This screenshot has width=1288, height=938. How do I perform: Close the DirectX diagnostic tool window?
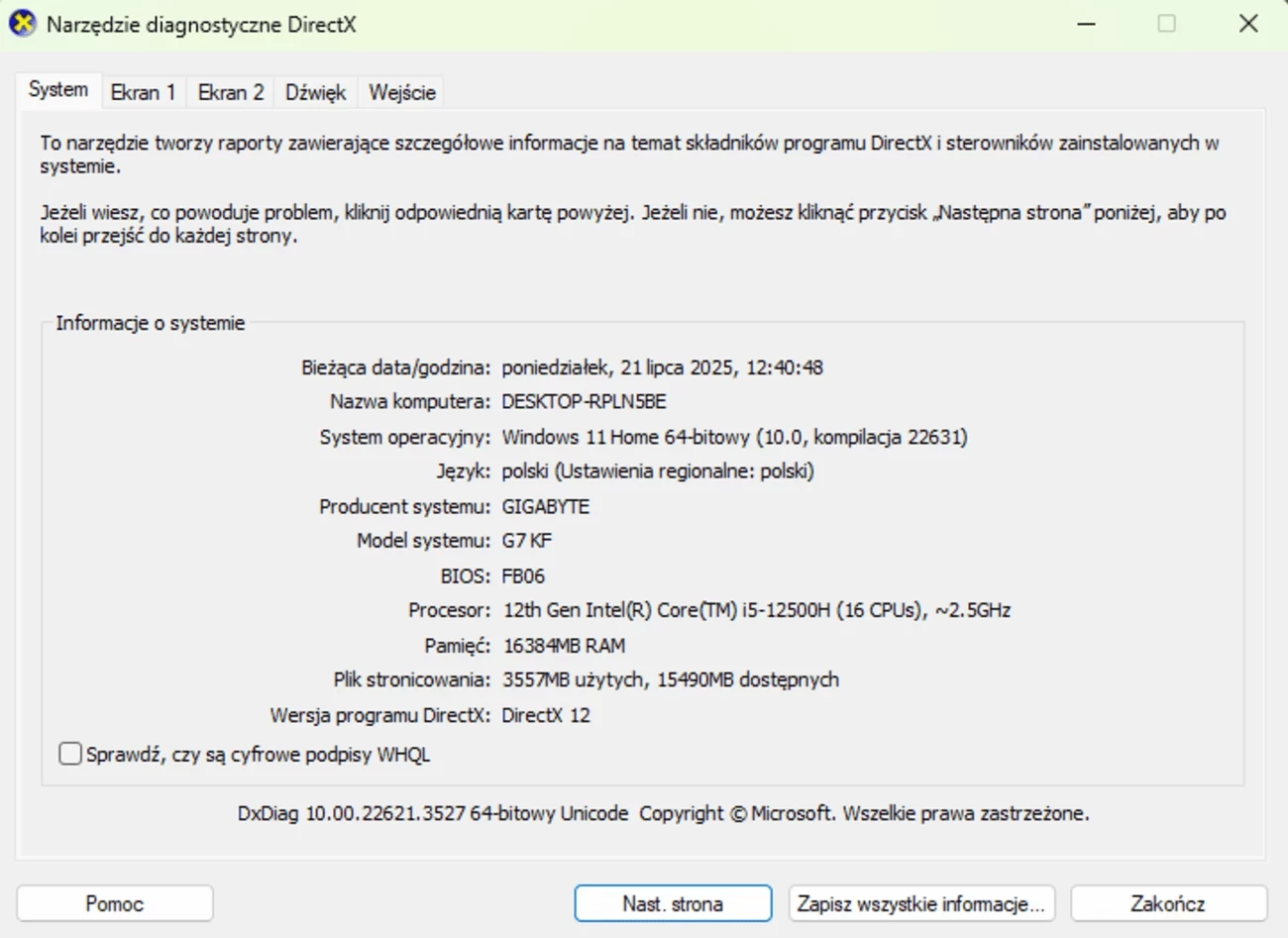click(1248, 24)
